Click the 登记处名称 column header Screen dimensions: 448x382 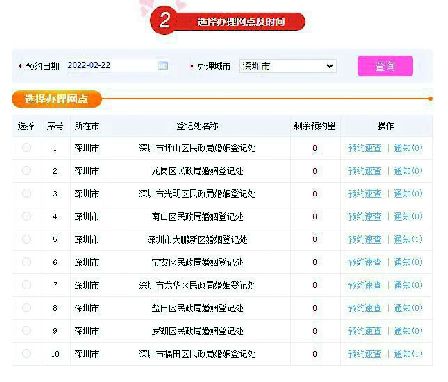click(x=197, y=126)
